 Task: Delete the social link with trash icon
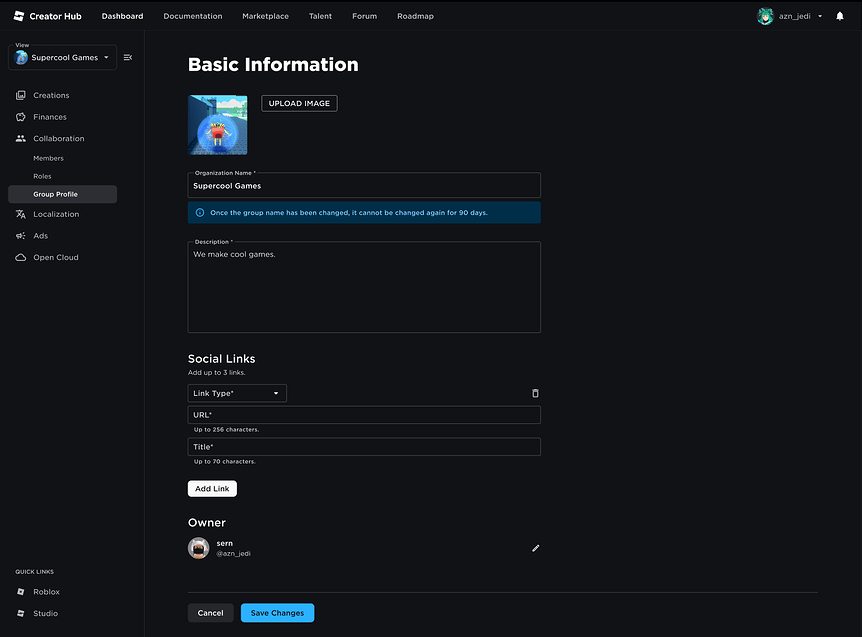tap(535, 392)
